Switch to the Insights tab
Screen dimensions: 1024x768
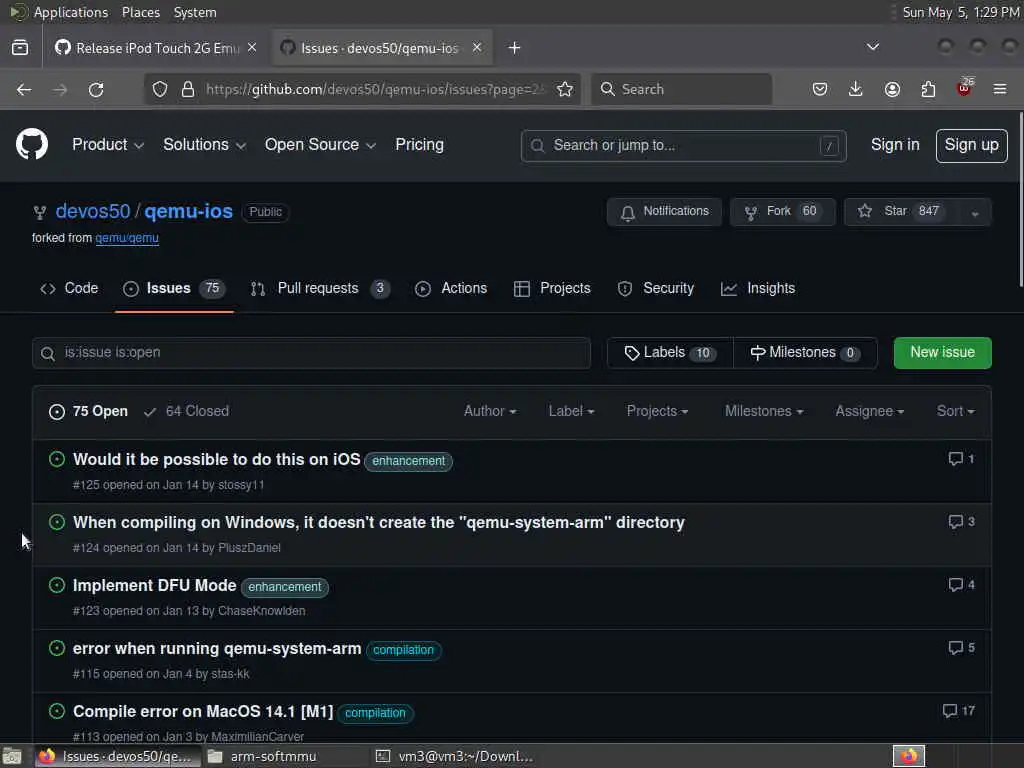[x=758, y=289]
